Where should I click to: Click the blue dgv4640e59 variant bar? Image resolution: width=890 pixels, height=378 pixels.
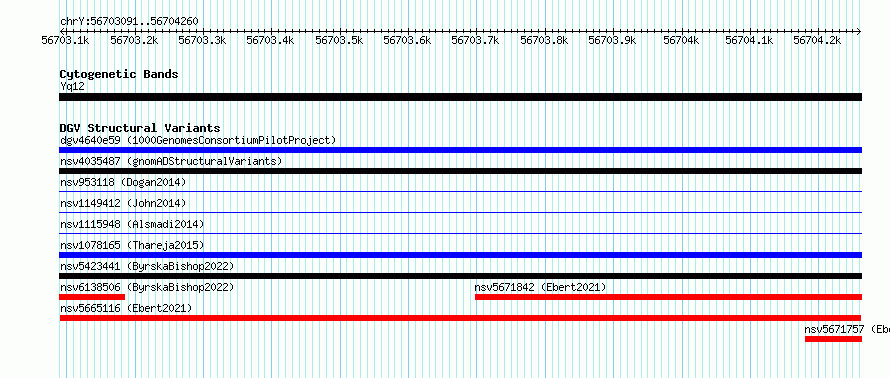[x=460, y=150]
